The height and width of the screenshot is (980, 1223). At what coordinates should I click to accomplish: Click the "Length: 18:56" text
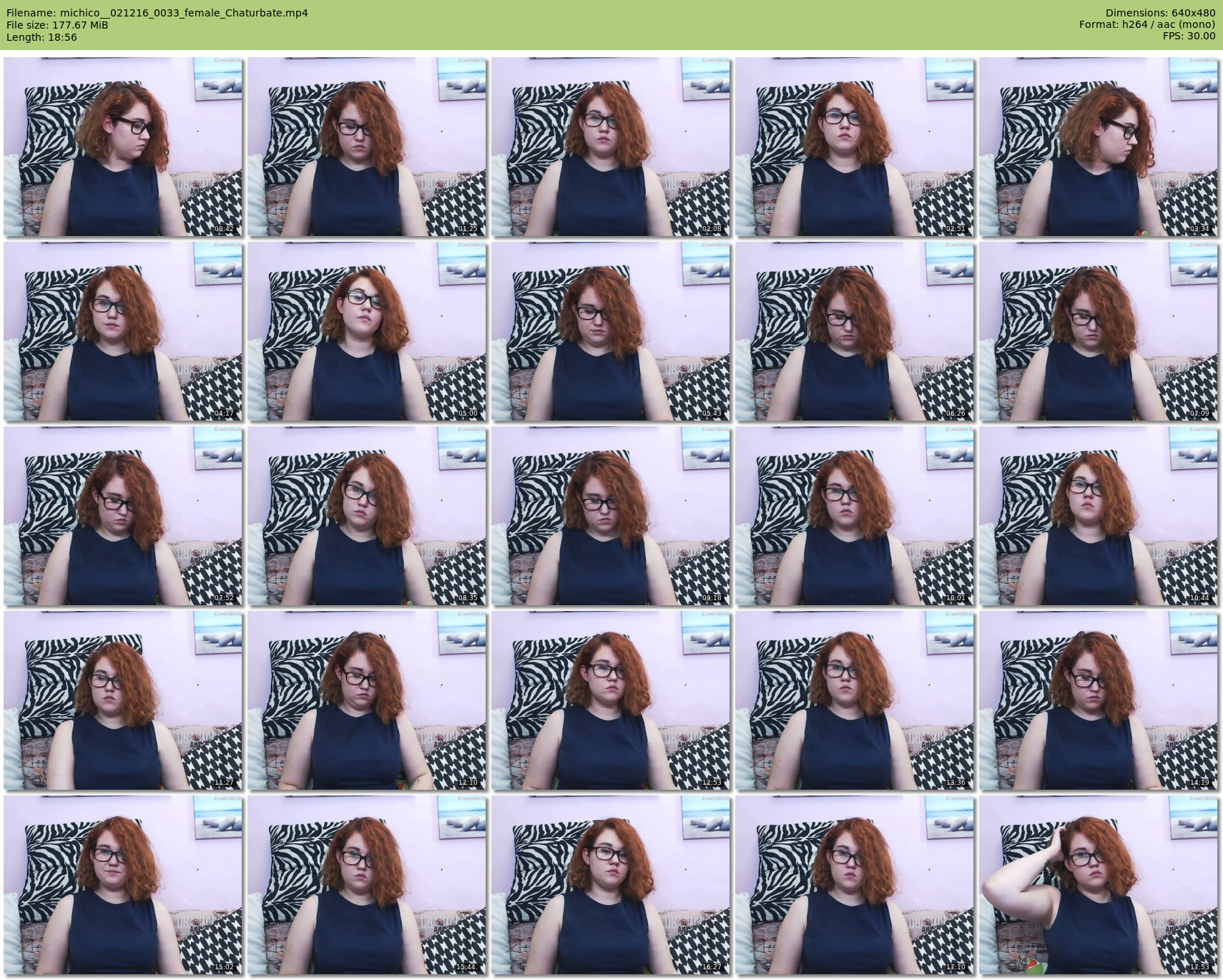click(x=41, y=37)
